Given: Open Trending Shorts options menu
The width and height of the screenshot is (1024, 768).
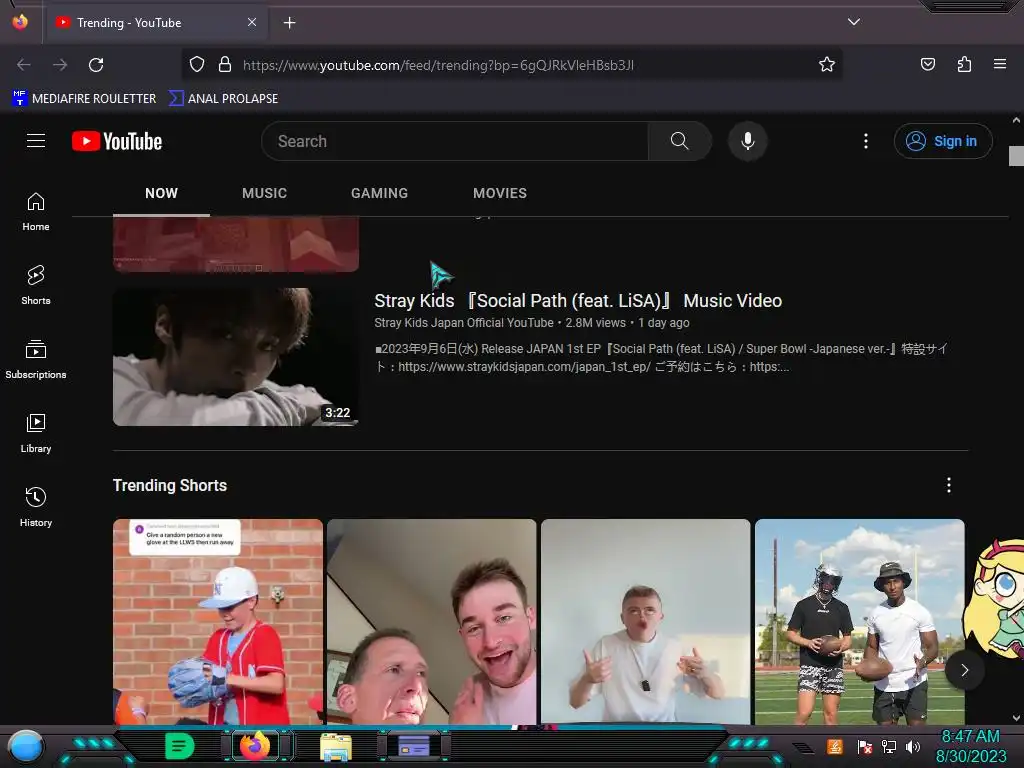Looking at the screenshot, I should click(949, 485).
